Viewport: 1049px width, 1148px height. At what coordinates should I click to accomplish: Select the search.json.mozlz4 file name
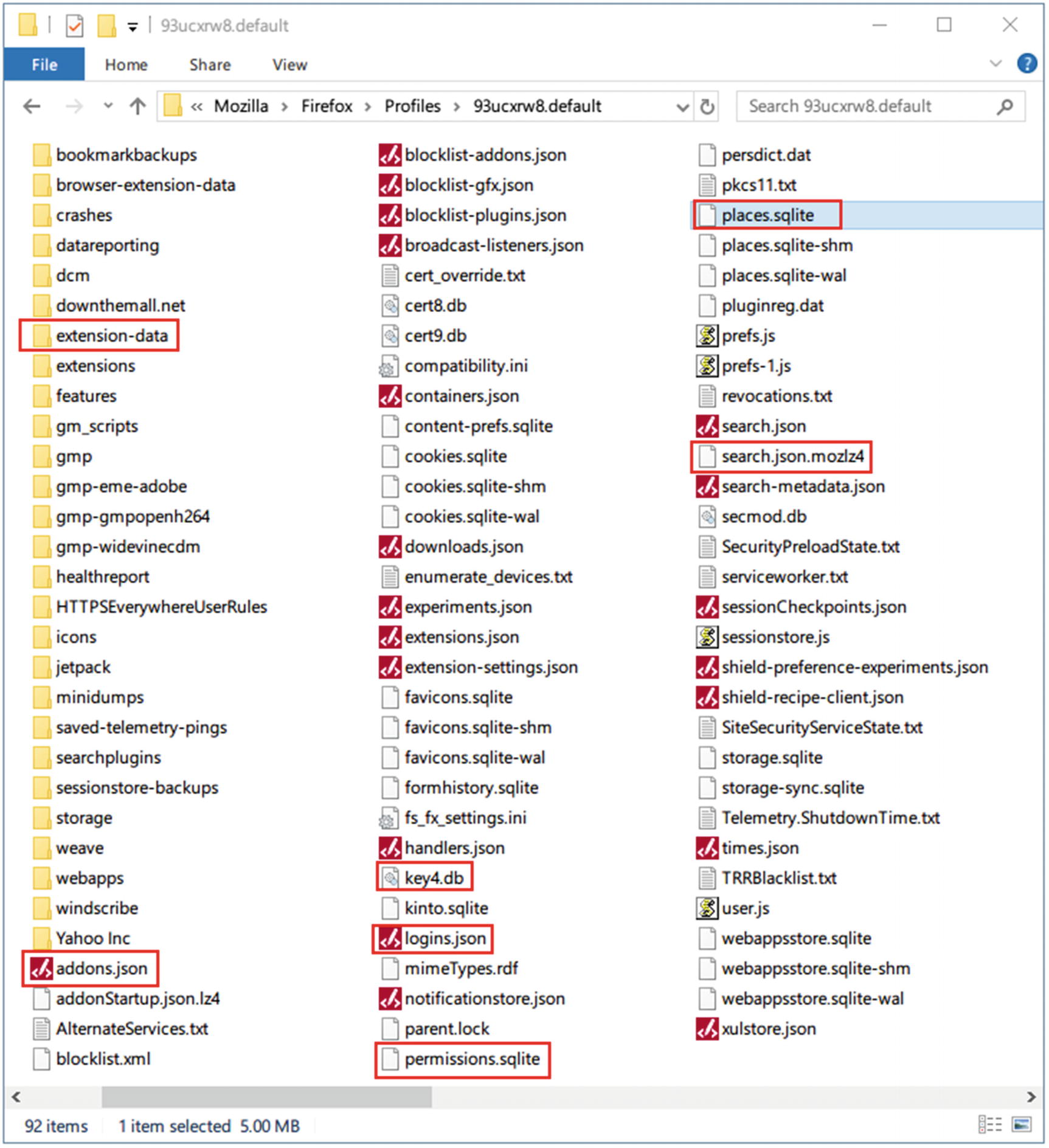tap(792, 456)
